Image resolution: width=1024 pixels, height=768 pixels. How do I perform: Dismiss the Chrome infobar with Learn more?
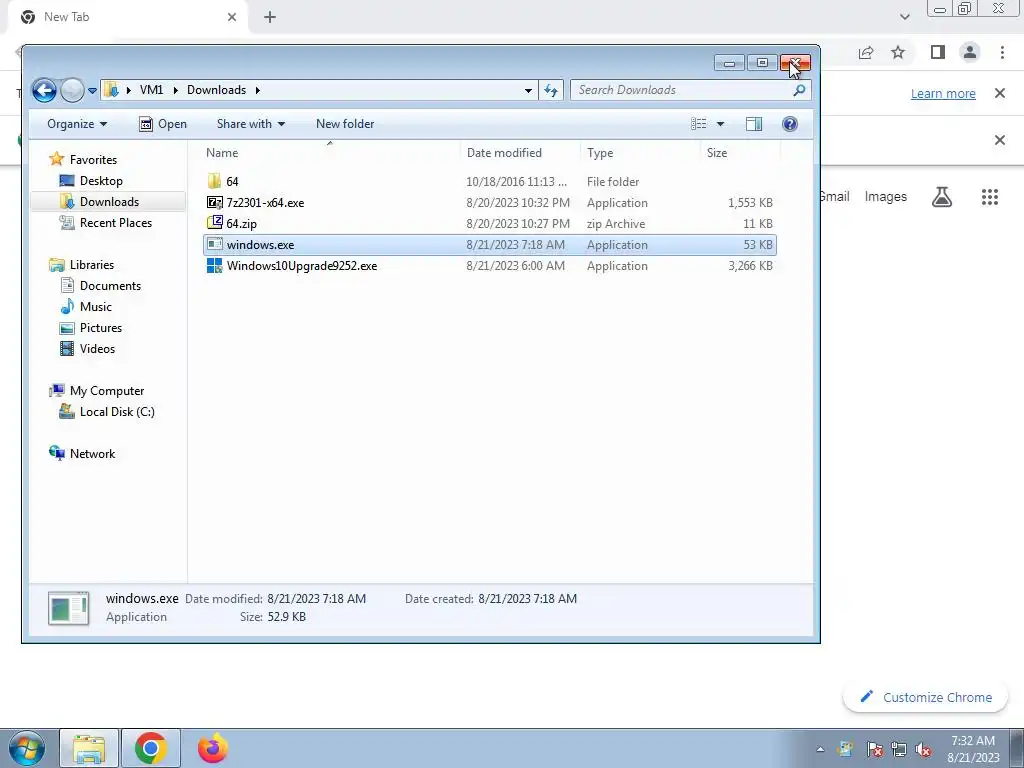pos(999,93)
